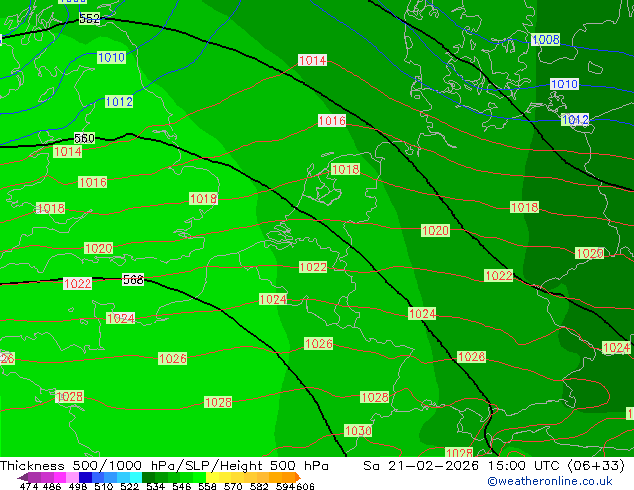Click the legend value 570
Screen dimensions: 634x490
[x=233, y=486]
